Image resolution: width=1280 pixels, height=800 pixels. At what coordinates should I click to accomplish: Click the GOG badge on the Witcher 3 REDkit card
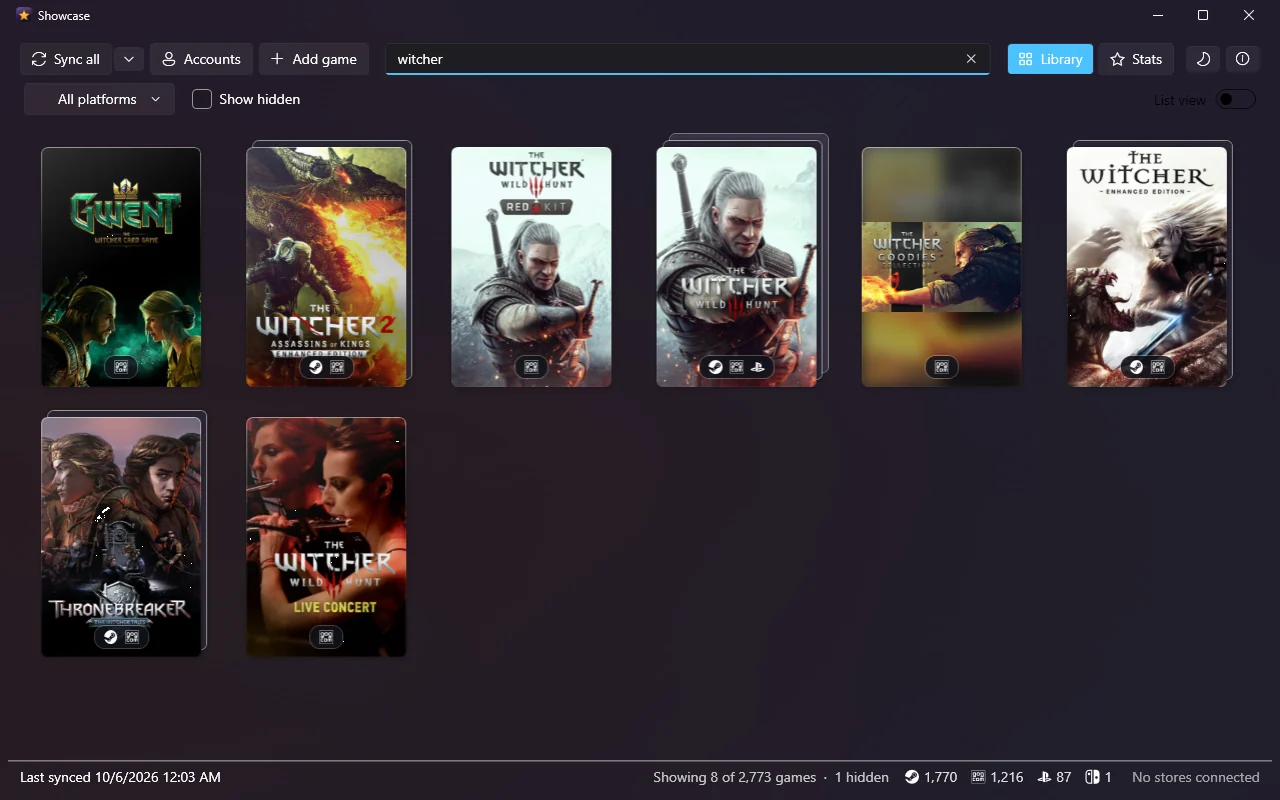click(x=531, y=367)
